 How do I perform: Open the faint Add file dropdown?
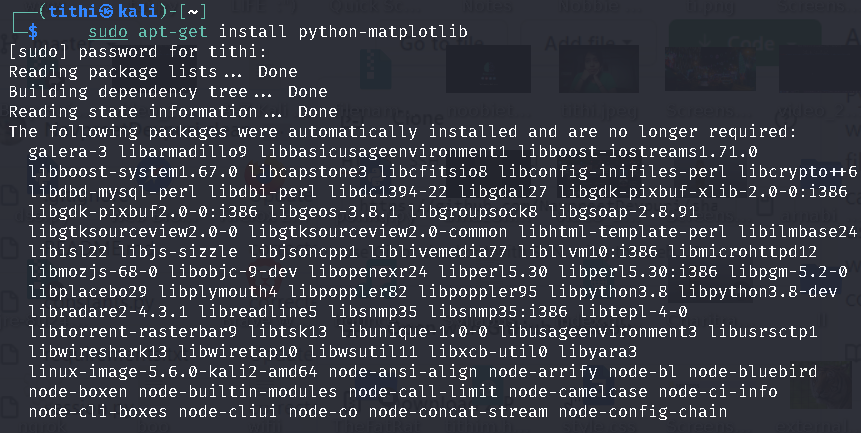point(588,43)
